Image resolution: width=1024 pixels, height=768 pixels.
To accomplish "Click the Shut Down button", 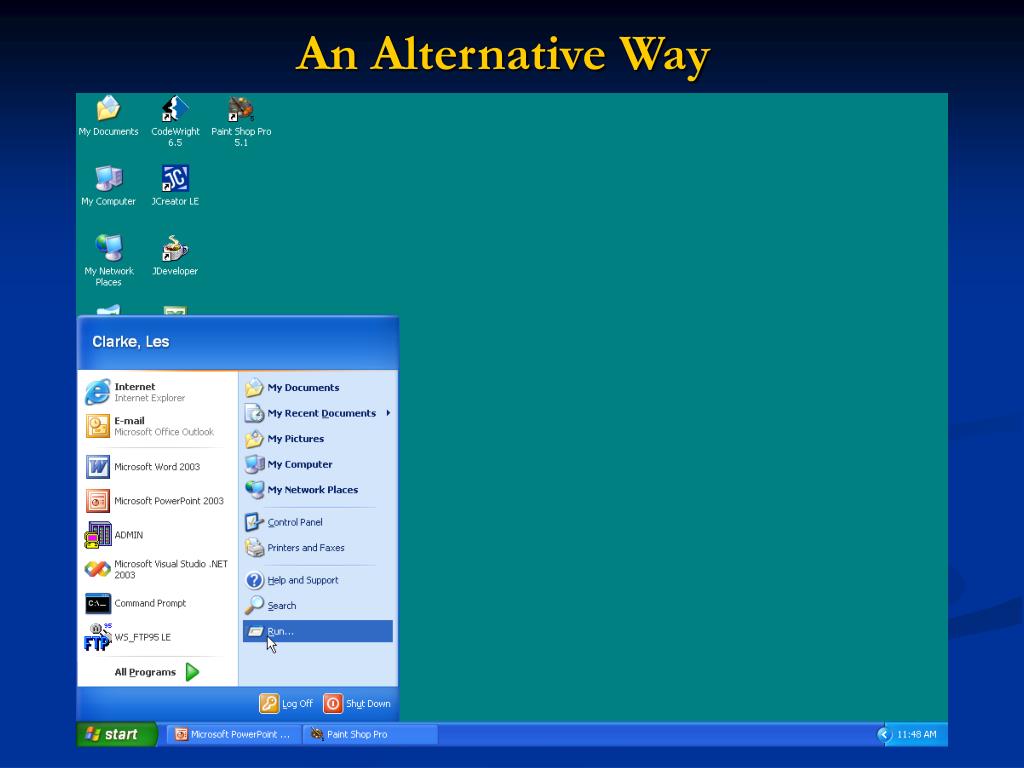I will [357, 703].
